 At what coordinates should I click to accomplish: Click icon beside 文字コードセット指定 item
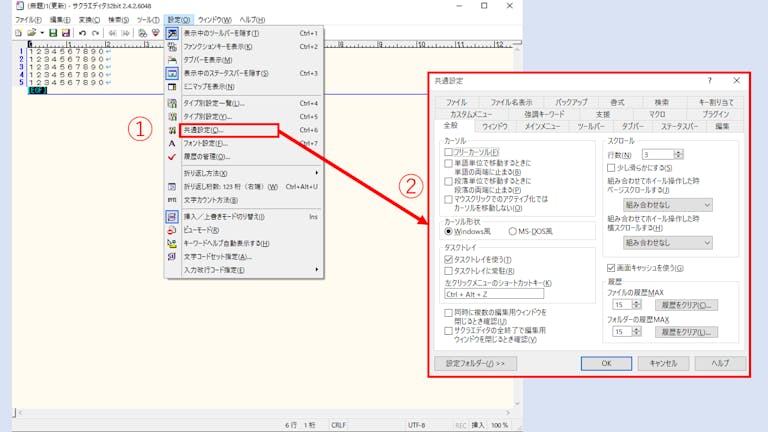click(x=172, y=257)
